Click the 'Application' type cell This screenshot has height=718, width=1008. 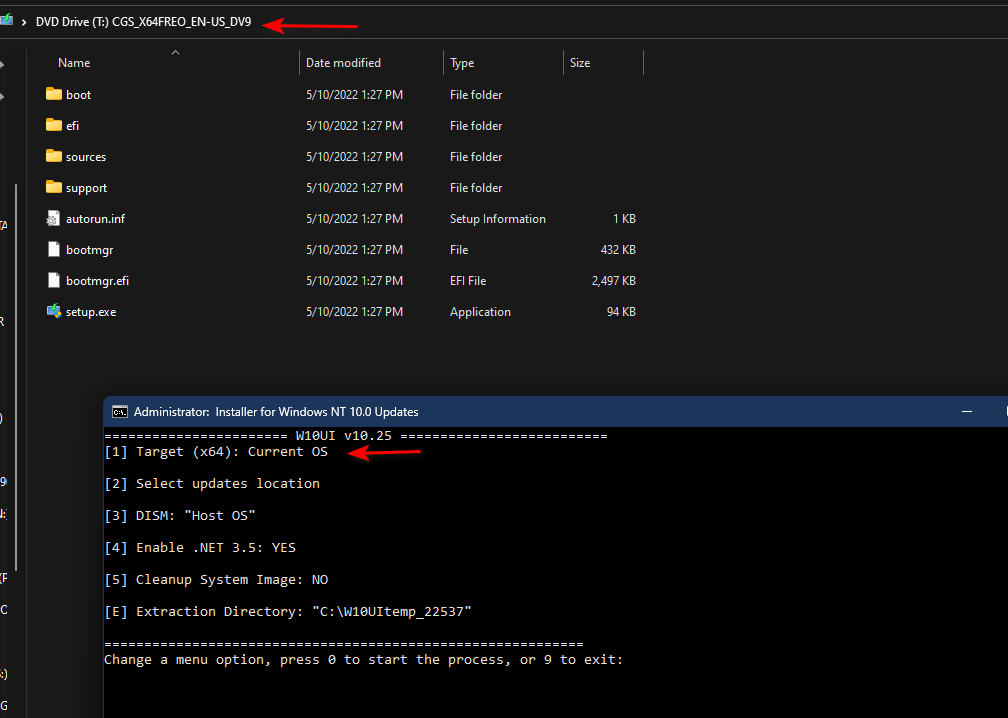coord(480,312)
